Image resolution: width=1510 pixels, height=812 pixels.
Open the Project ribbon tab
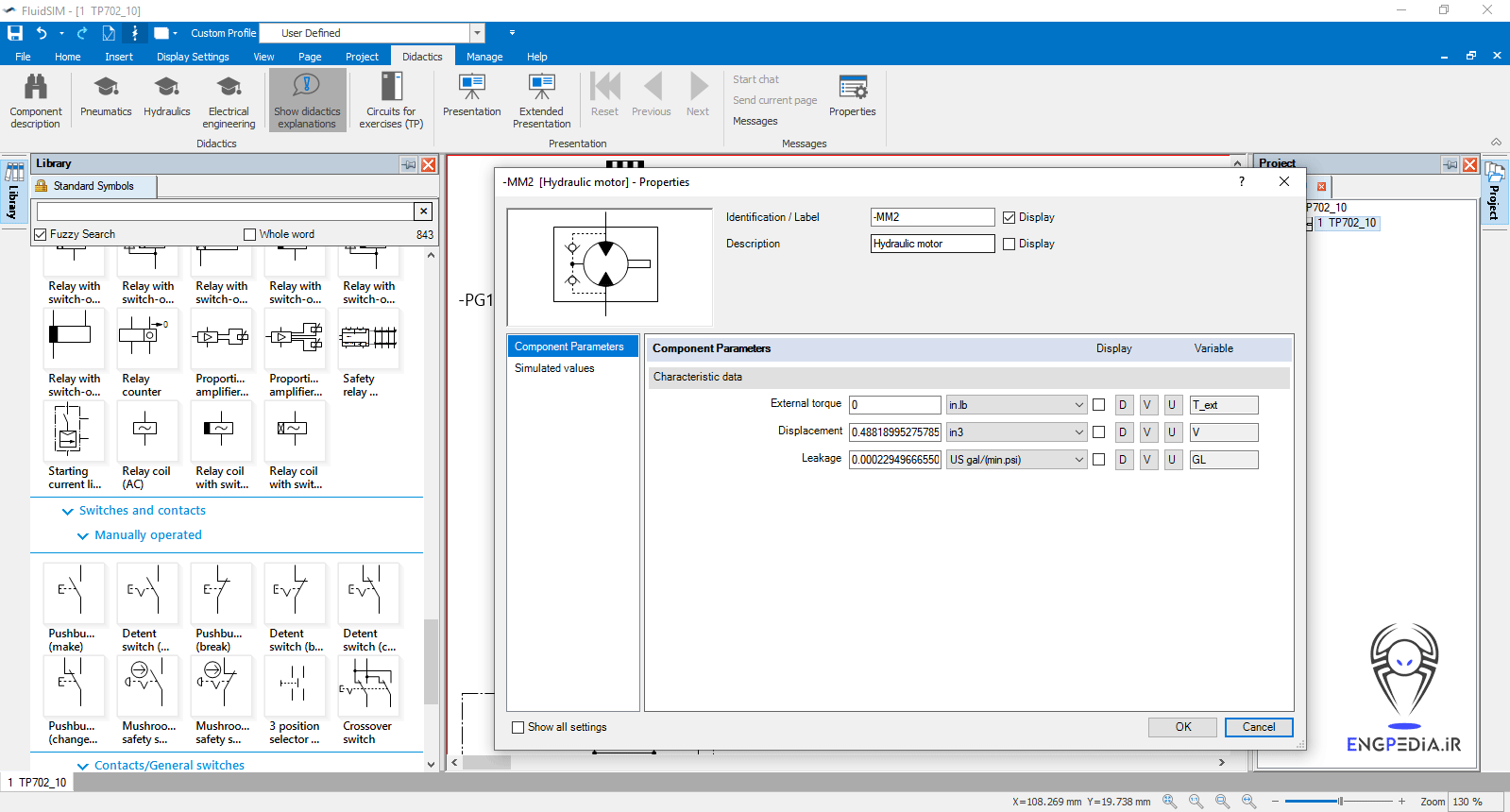coord(362,57)
